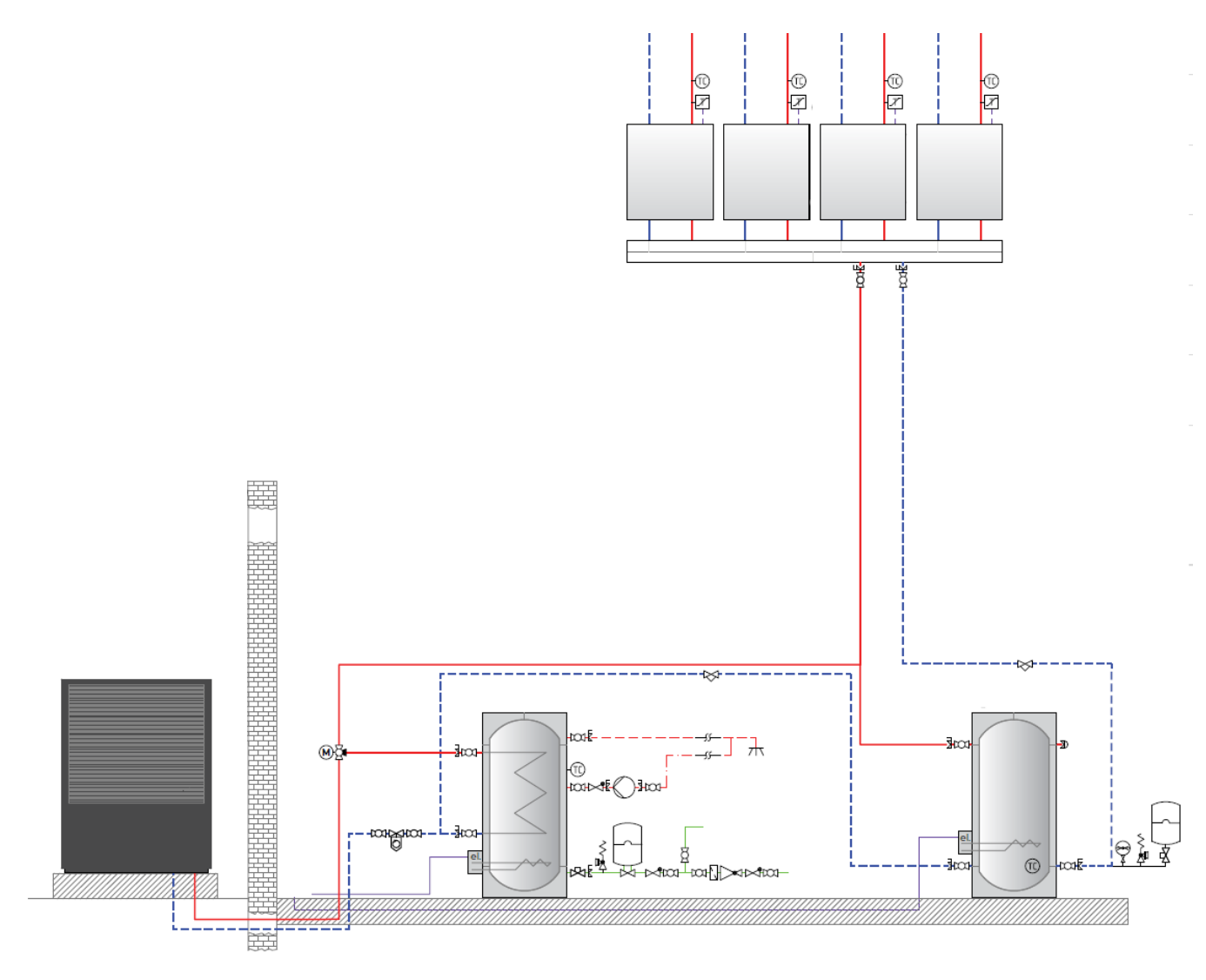Click the expansion vessel at far right
Screen dimensions: 1206x980
click(x=1165, y=824)
